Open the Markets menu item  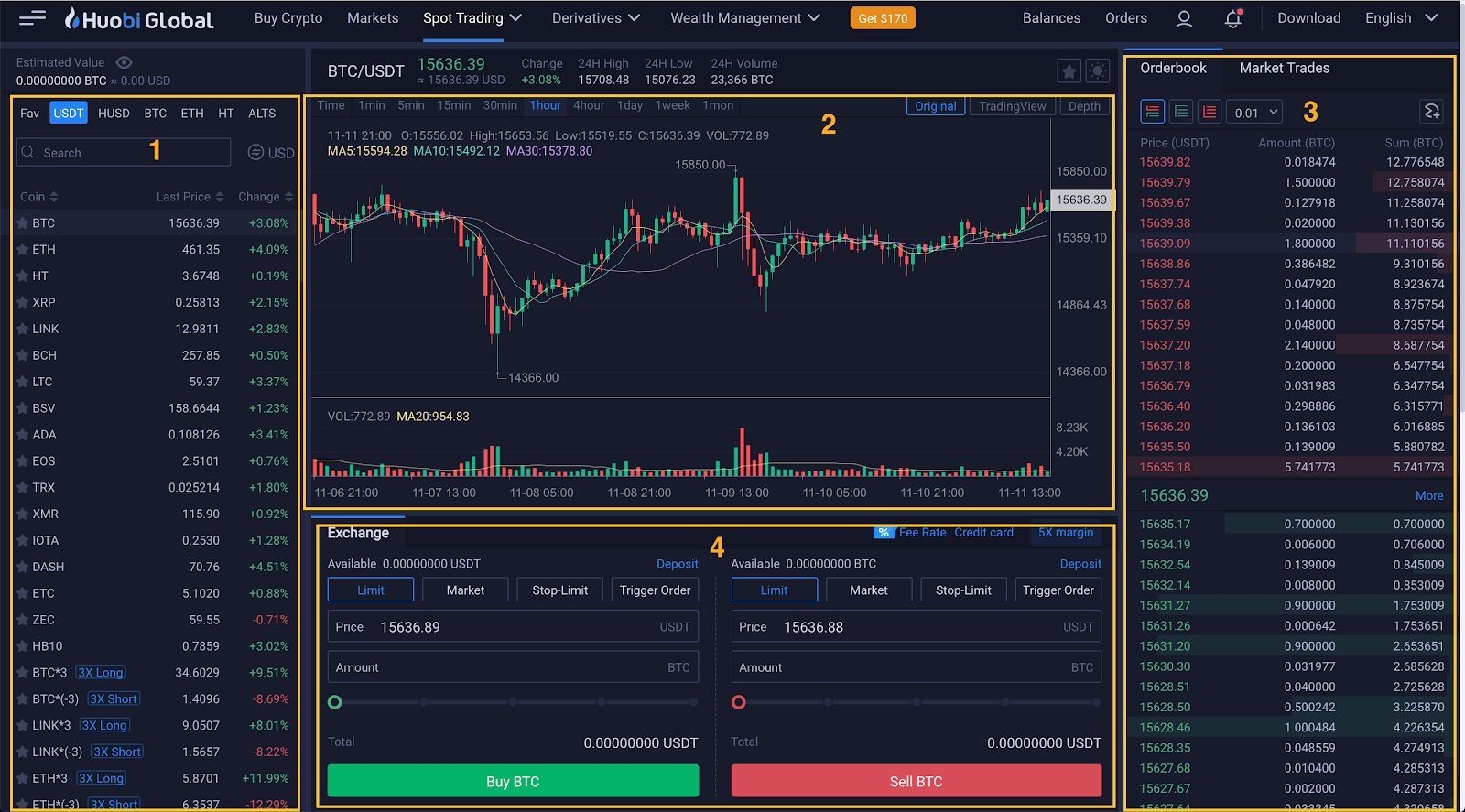[373, 18]
